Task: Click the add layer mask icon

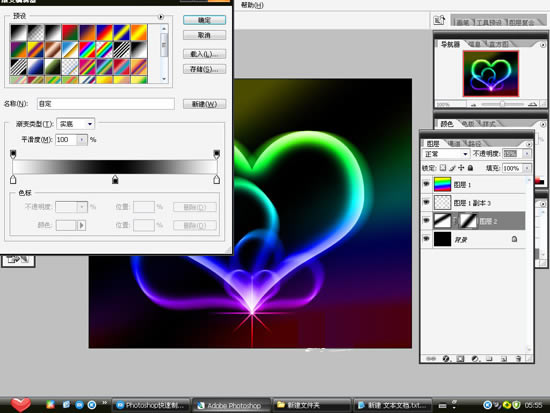Action: coord(461,359)
